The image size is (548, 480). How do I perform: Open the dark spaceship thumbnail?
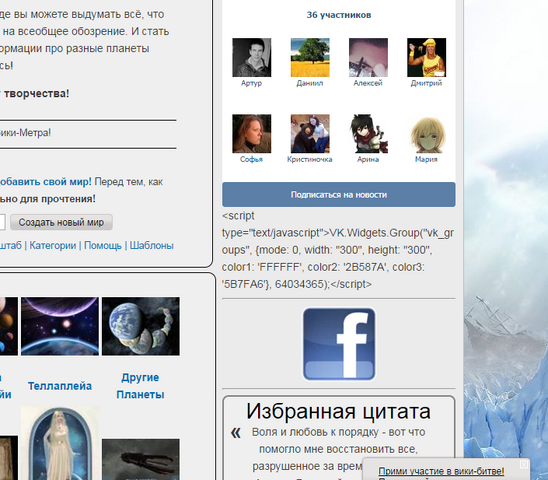[141, 460]
